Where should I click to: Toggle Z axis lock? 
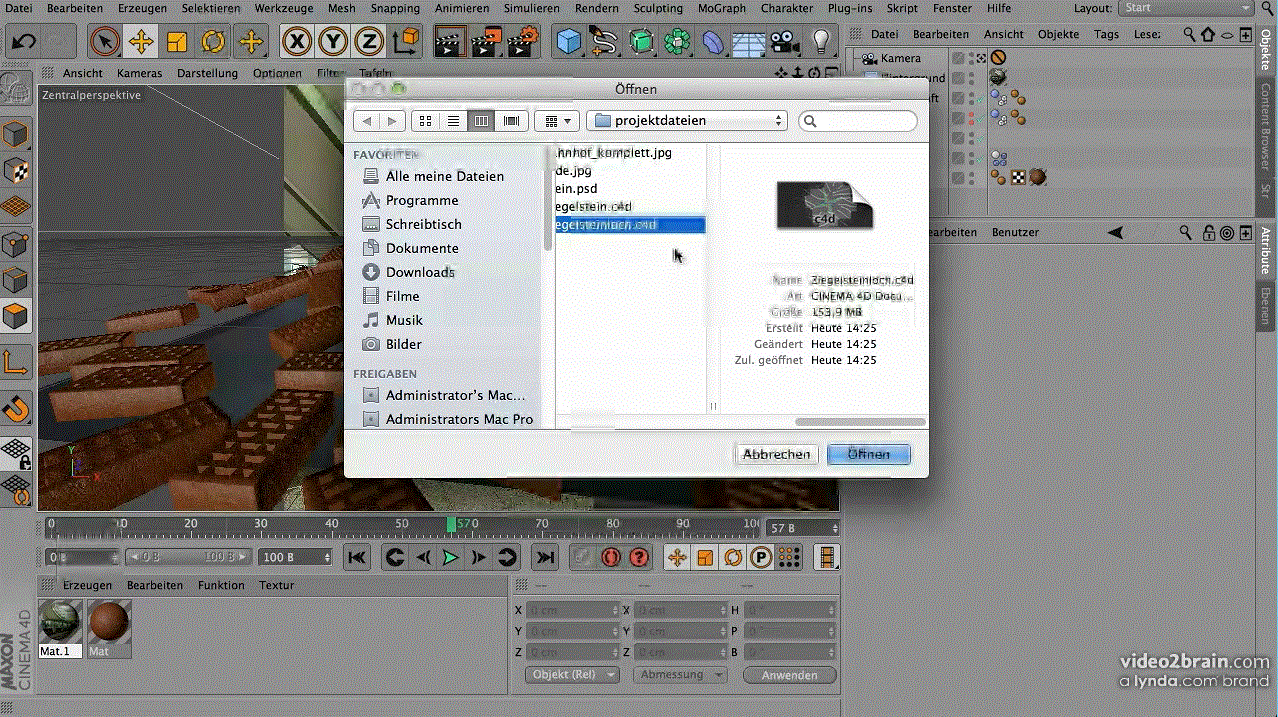pos(369,42)
